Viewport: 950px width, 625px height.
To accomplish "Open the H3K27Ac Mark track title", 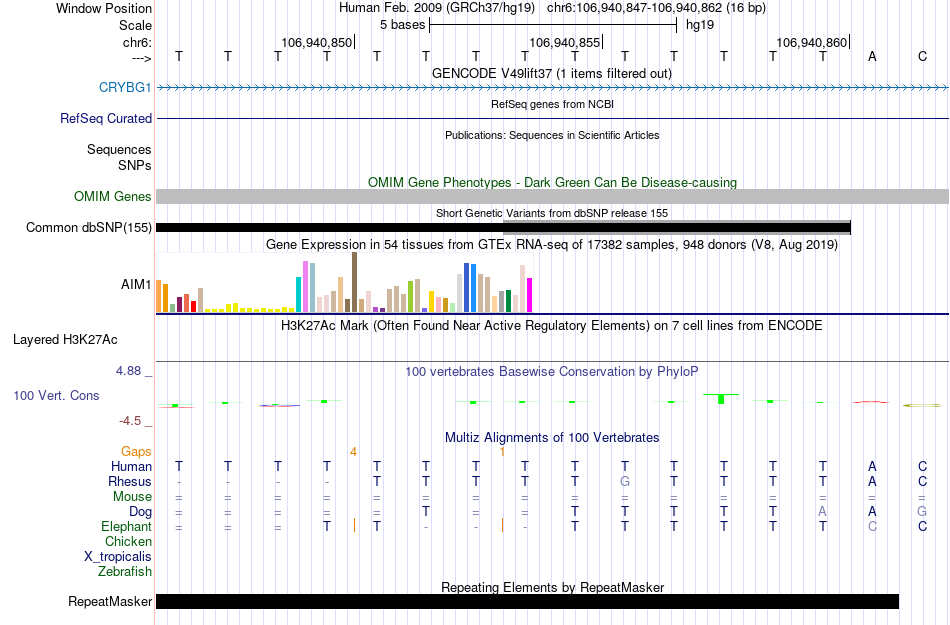I will pos(552,325).
